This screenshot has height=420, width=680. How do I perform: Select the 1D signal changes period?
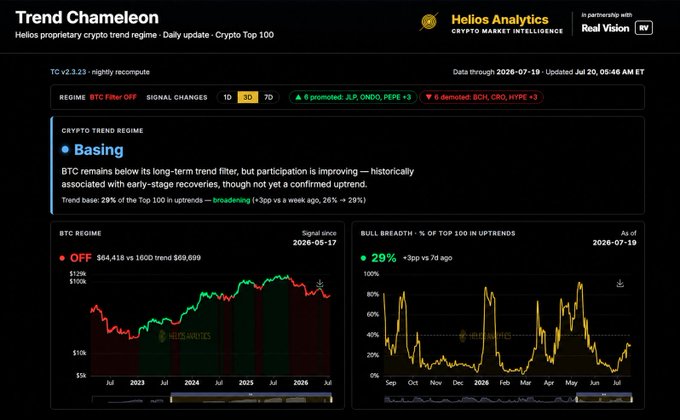coord(227,97)
